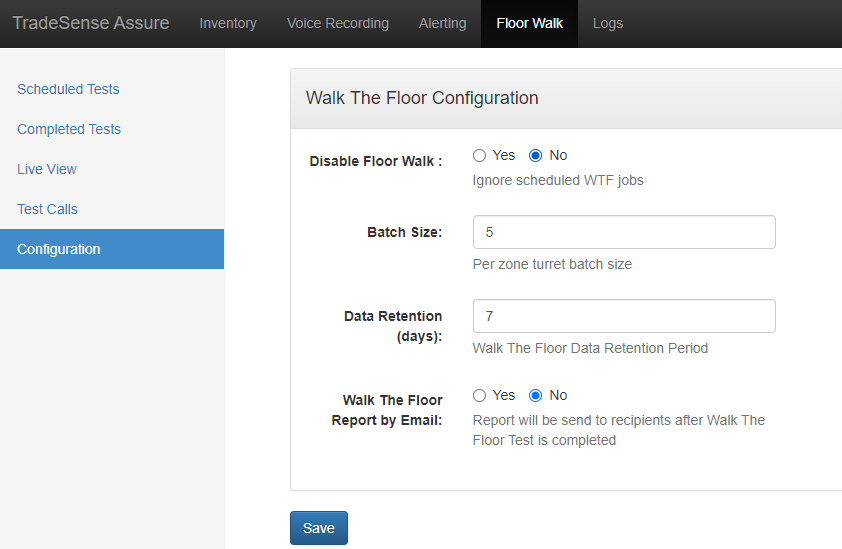Click the 'Per zone turret batch size' text
Image resolution: width=842 pixels, height=549 pixels.
tap(552, 264)
